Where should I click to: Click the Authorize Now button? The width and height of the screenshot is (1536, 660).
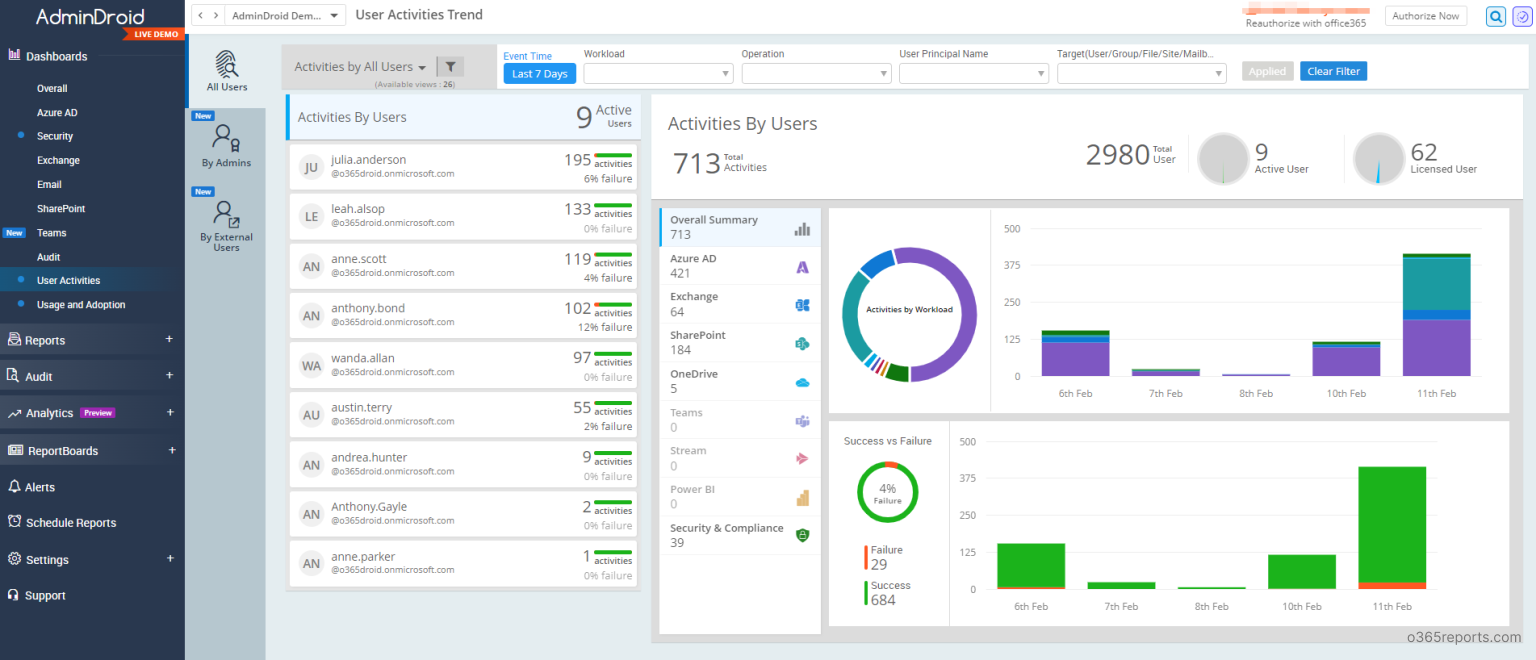(x=1425, y=16)
